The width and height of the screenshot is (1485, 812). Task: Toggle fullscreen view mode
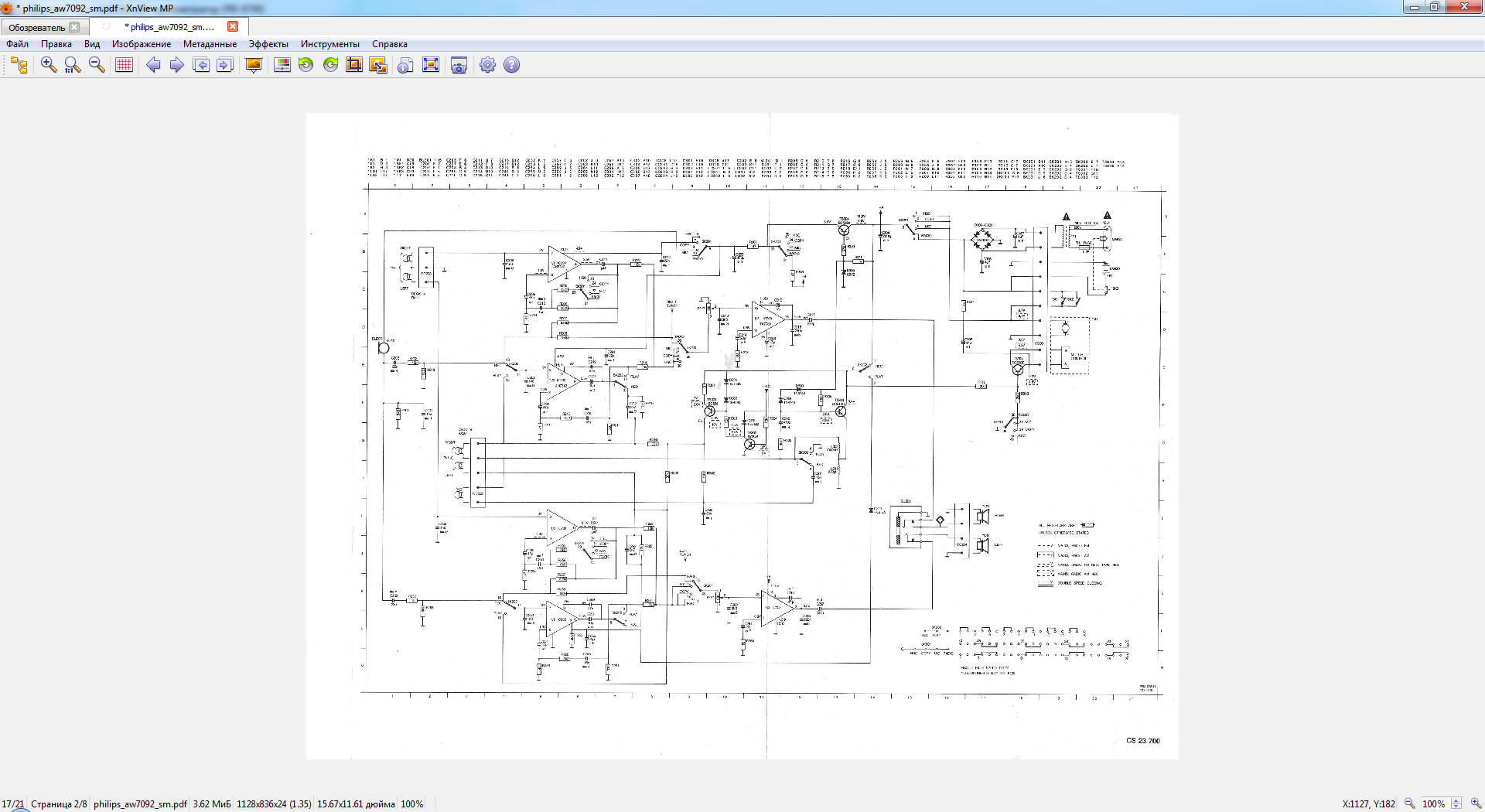click(x=431, y=65)
